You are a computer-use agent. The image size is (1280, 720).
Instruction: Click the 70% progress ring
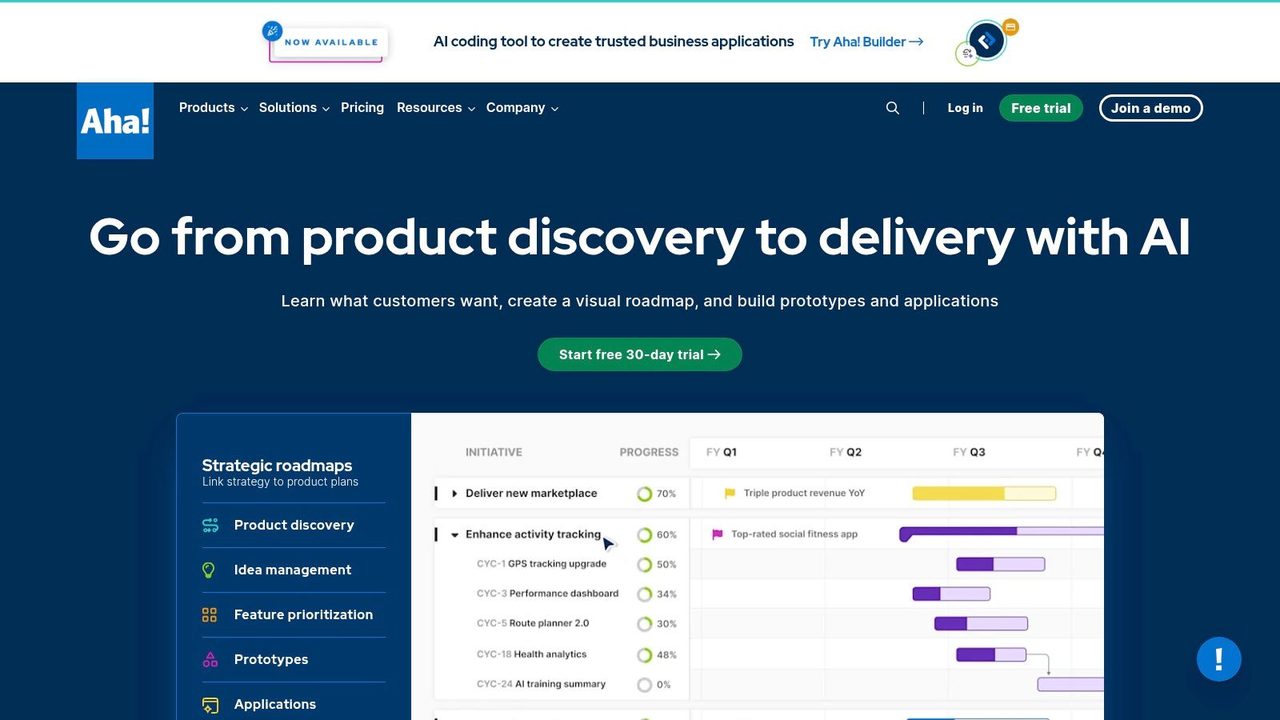pos(645,494)
